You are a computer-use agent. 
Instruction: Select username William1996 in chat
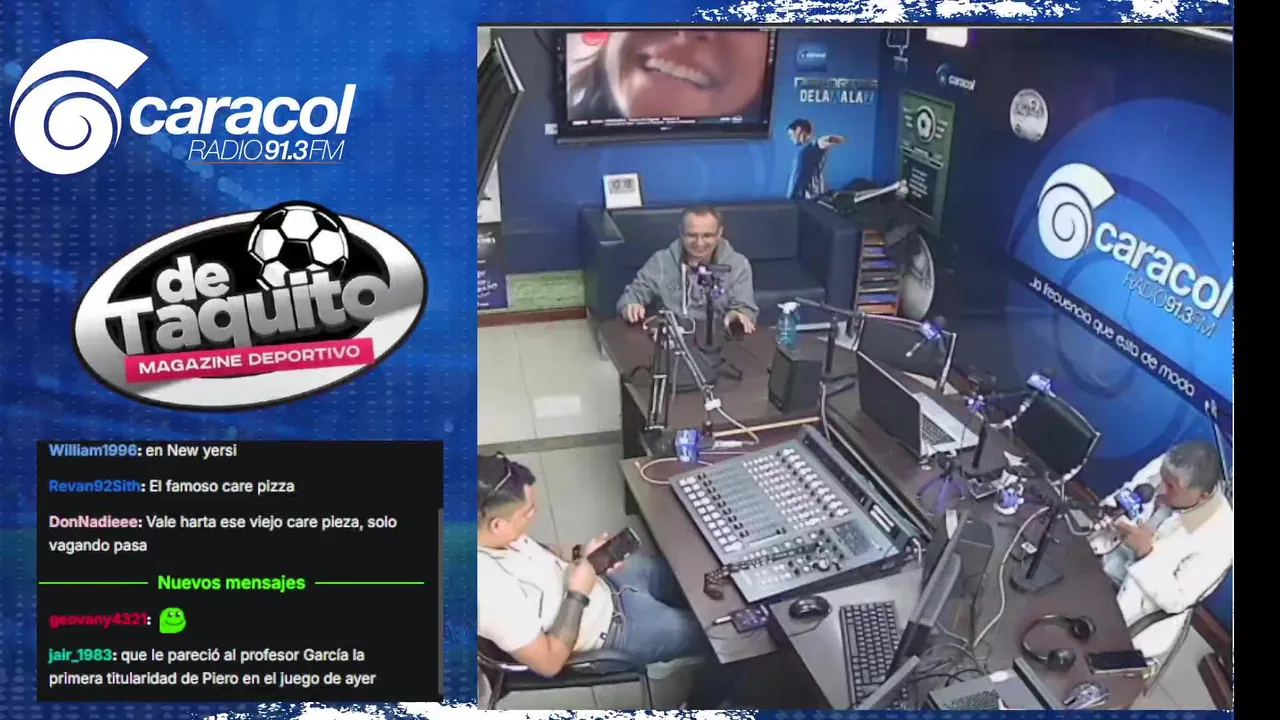pos(93,450)
